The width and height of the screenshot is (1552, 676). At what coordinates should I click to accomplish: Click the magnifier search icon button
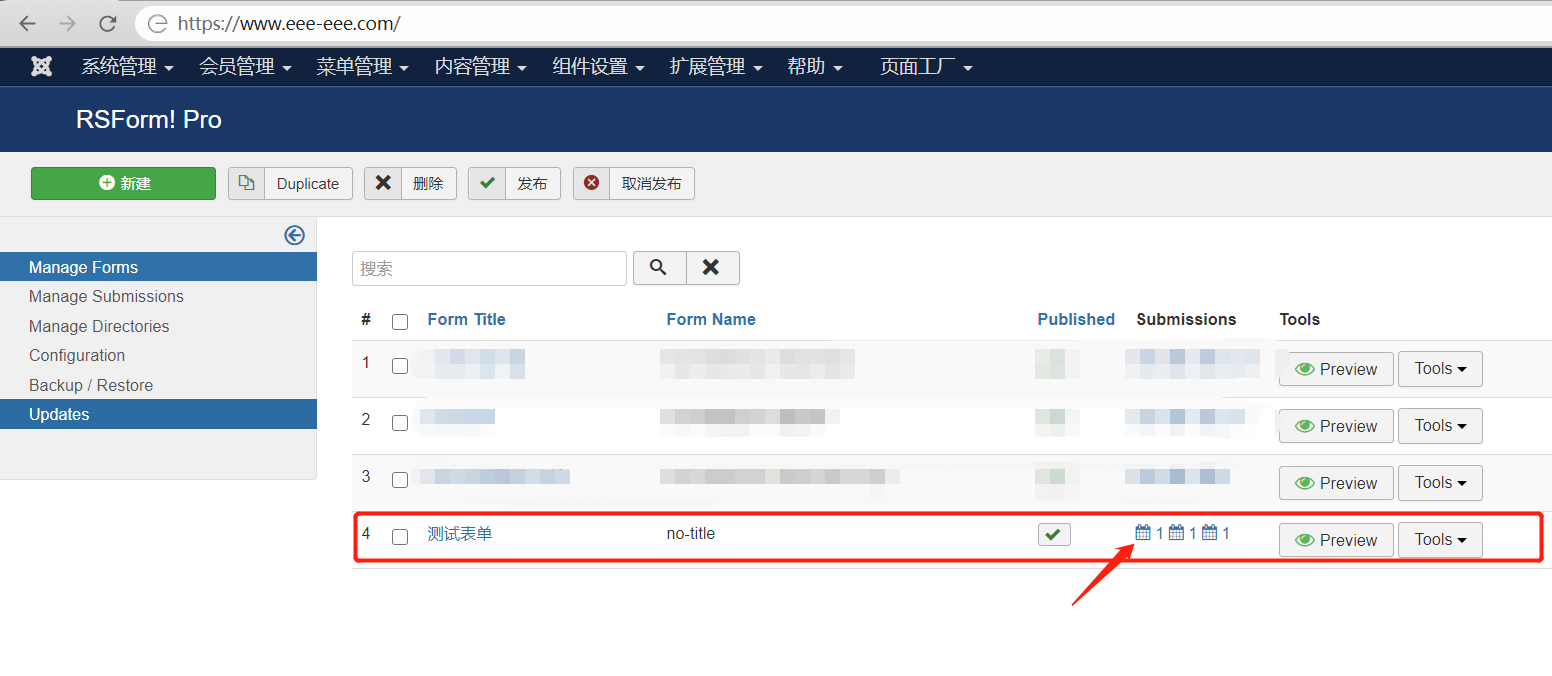point(659,268)
